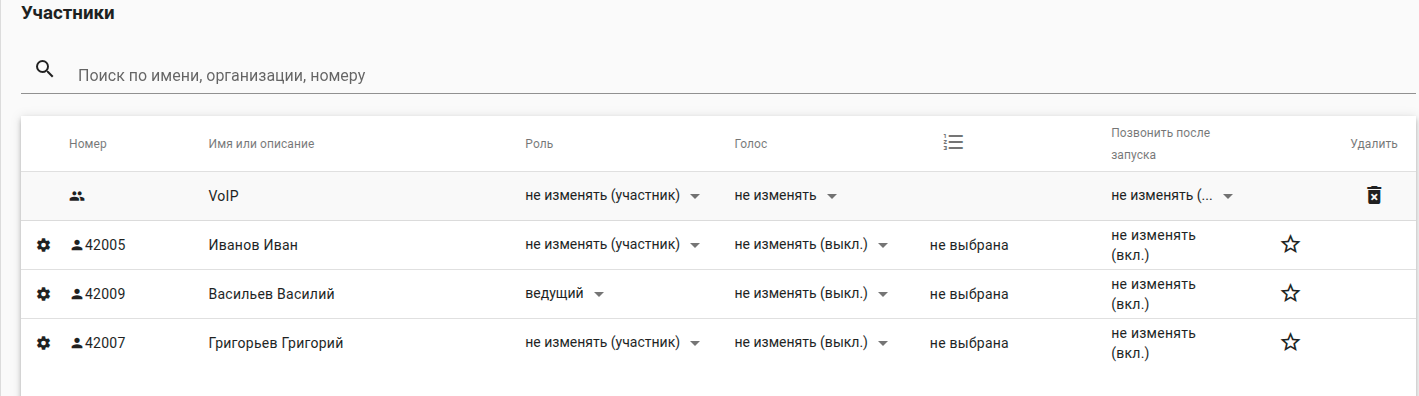Click the "Имя или описание" column header
Image resolution: width=1419 pixels, height=396 pixels.
pos(262,144)
